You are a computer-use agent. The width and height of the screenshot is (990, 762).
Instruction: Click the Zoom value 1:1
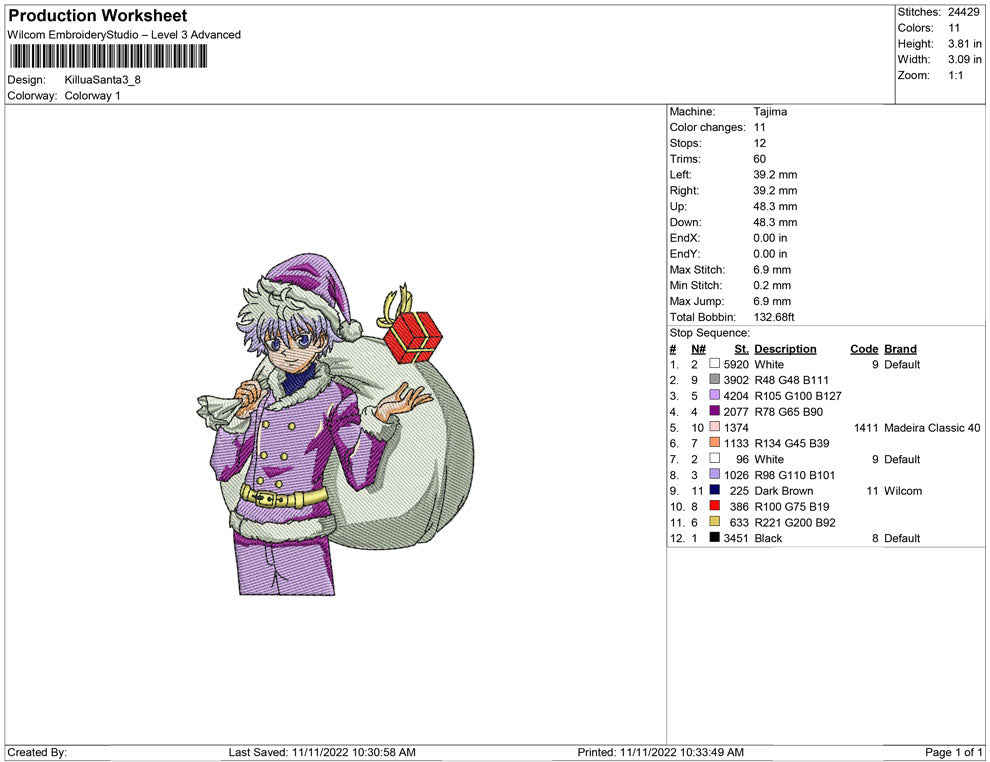(x=955, y=75)
